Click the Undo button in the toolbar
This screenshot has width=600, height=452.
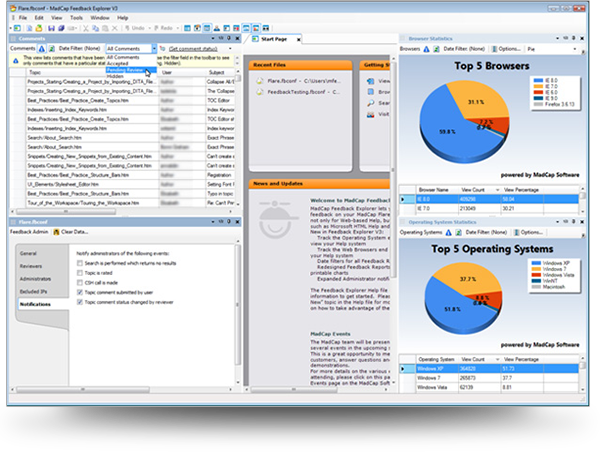click(x=135, y=28)
